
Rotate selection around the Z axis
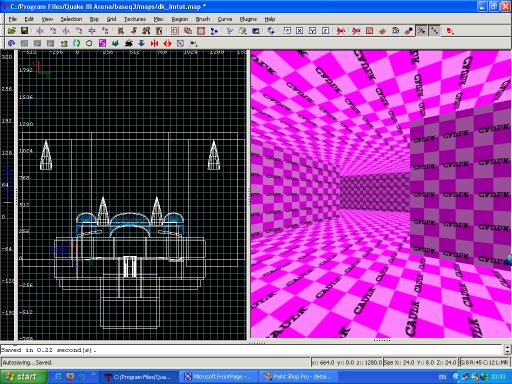pos(105,31)
